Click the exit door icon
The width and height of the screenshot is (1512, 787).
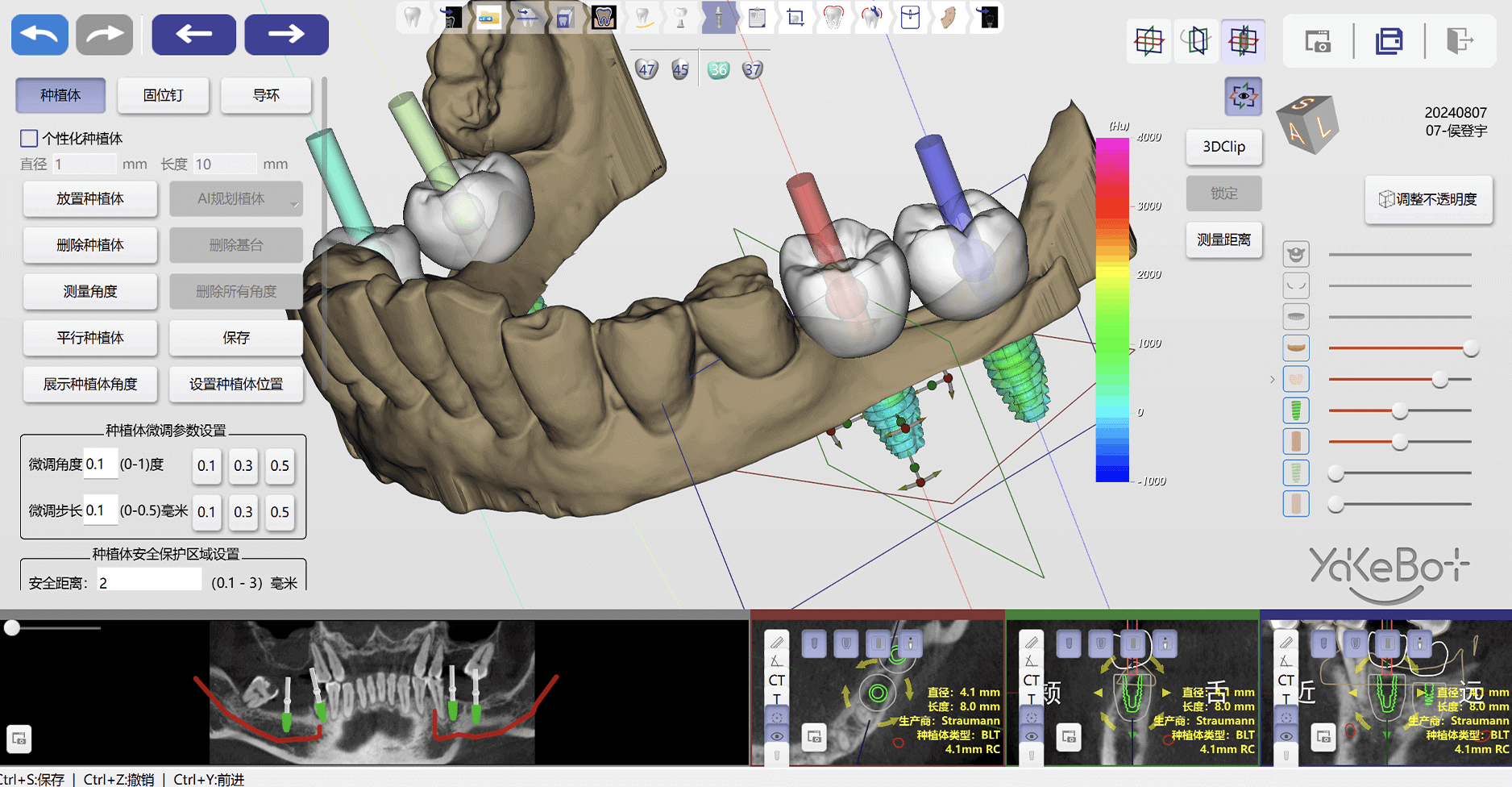(x=1459, y=40)
